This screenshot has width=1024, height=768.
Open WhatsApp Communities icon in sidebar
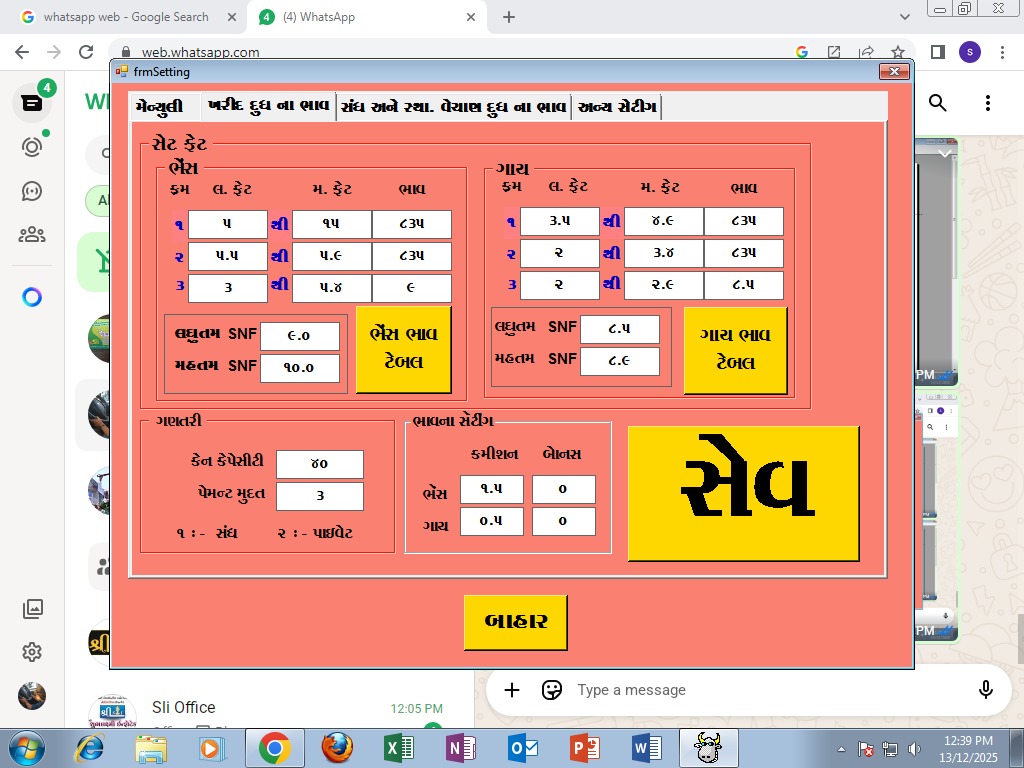click(32, 235)
